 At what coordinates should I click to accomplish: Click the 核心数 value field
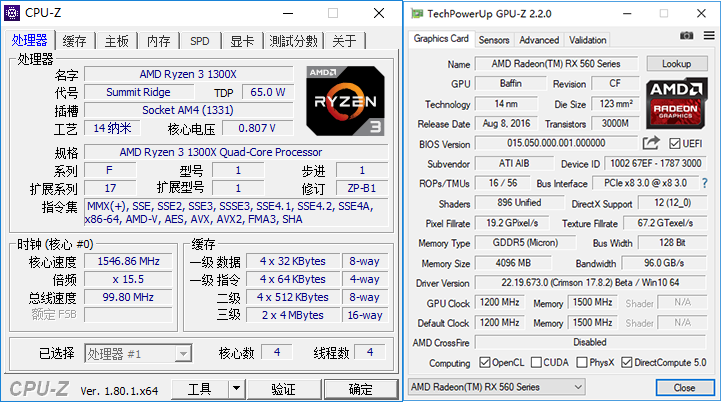(277, 352)
